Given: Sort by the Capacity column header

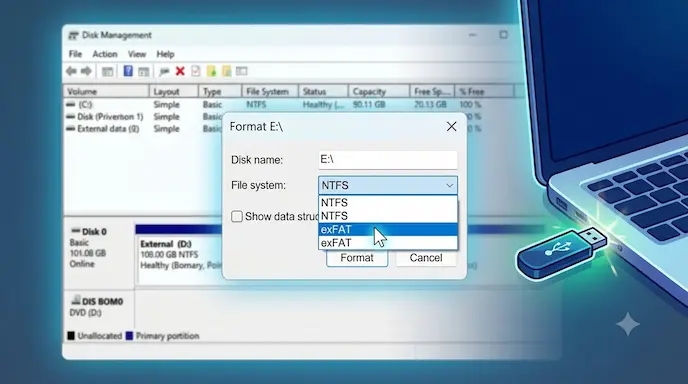Looking at the screenshot, I should [379, 91].
